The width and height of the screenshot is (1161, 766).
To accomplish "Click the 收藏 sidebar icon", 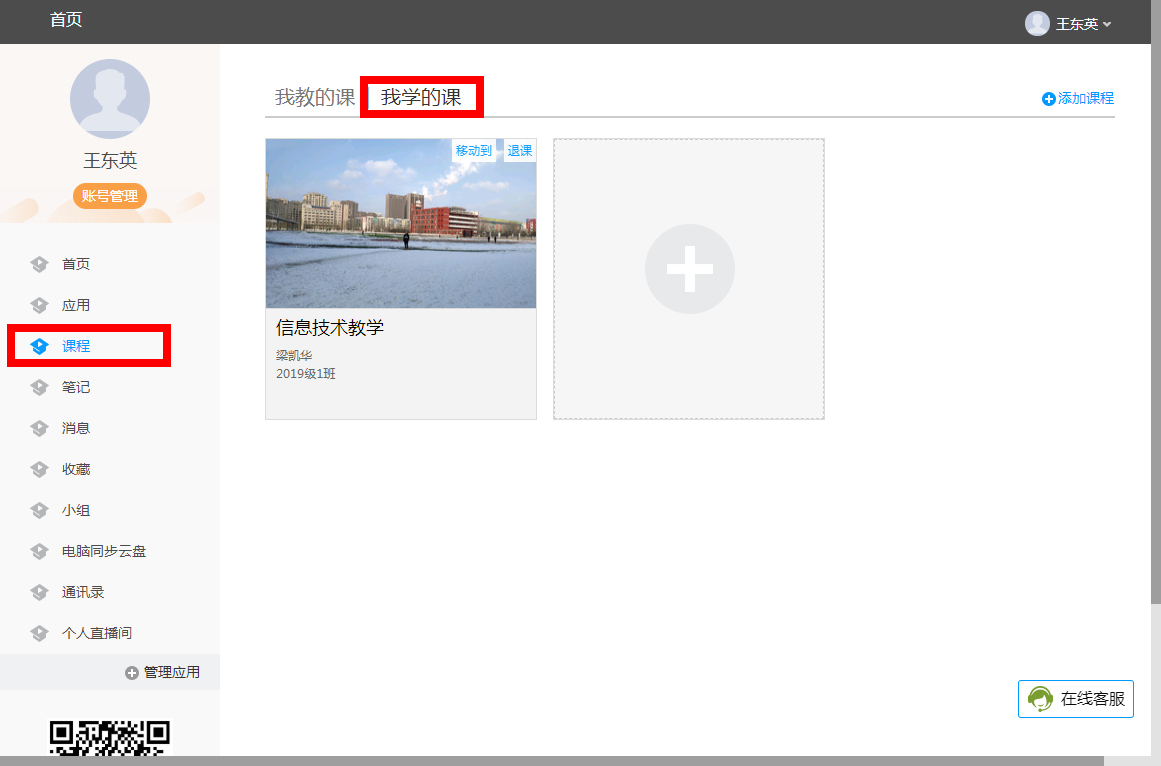I will 39,469.
